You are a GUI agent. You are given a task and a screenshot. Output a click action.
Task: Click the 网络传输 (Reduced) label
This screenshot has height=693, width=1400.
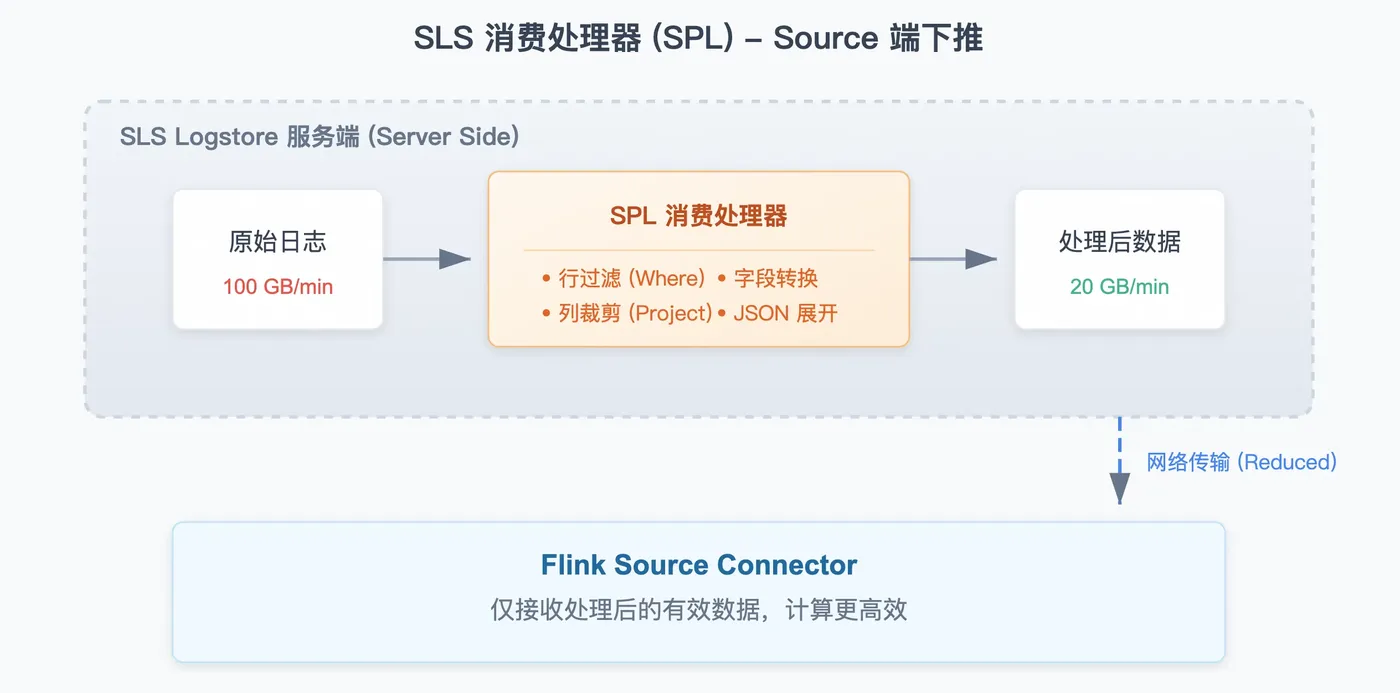pyautogui.click(x=1241, y=462)
